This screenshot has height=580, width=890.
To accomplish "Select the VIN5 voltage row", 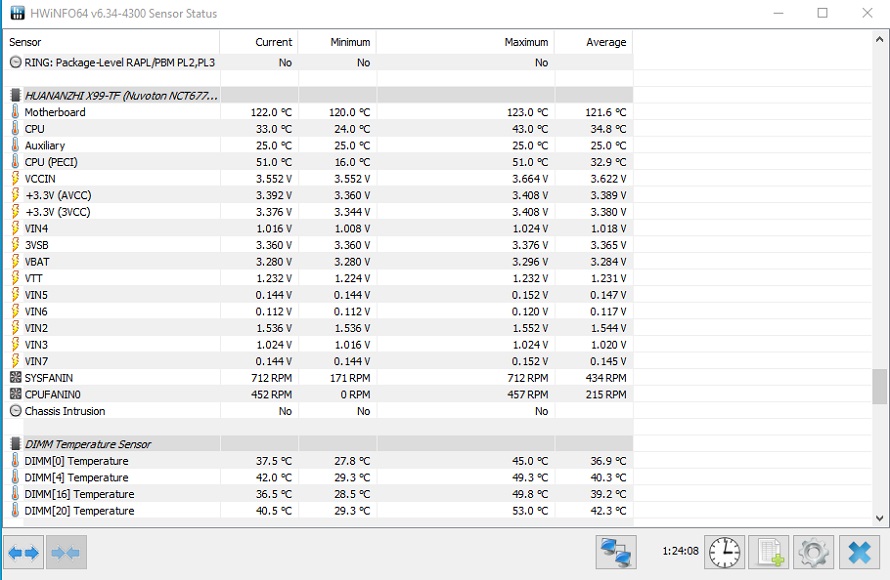I will pyautogui.click(x=318, y=295).
